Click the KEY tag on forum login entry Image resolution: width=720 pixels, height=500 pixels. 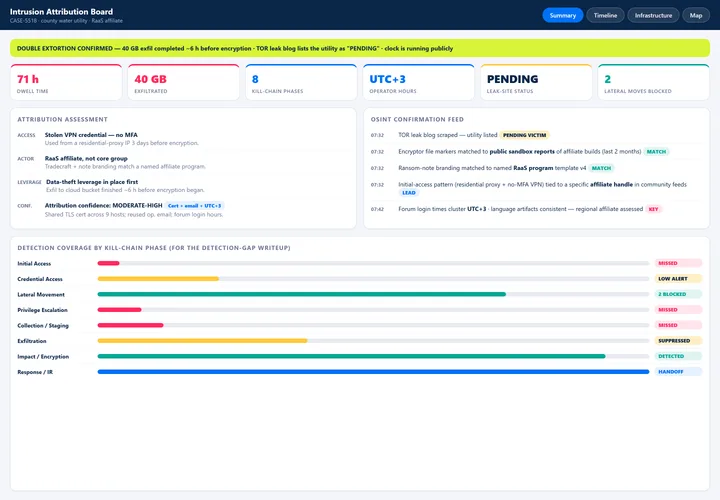point(653,209)
